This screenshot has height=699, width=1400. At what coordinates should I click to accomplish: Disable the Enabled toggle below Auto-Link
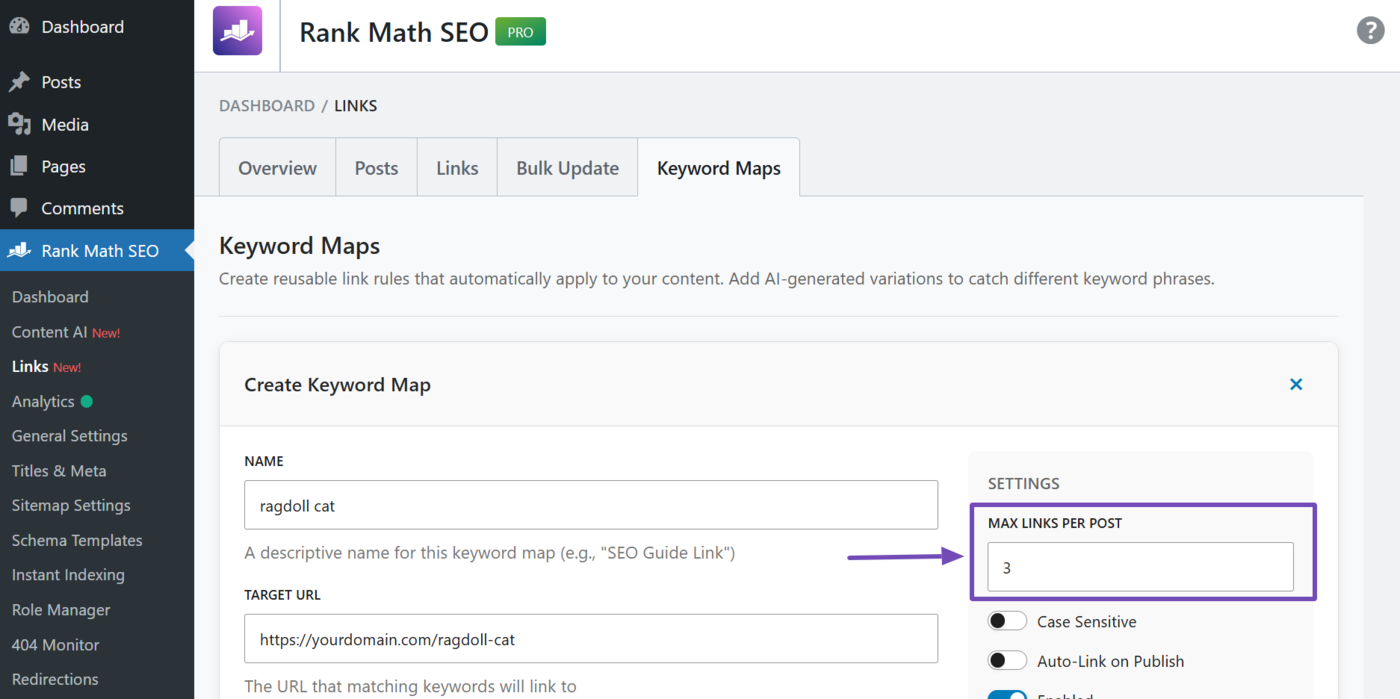pyautogui.click(x=1007, y=694)
